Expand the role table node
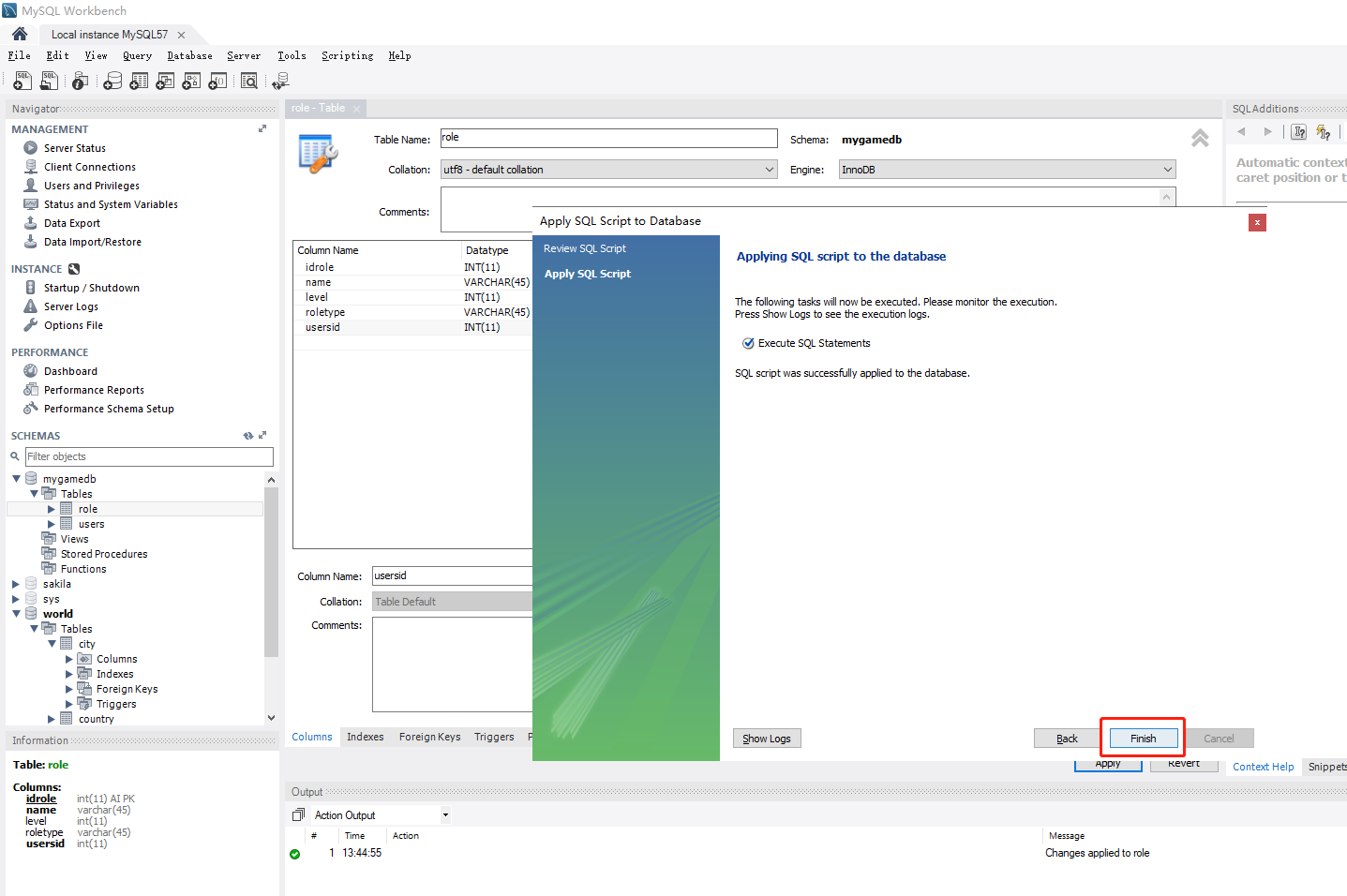1347x896 pixels. [52, 509]
